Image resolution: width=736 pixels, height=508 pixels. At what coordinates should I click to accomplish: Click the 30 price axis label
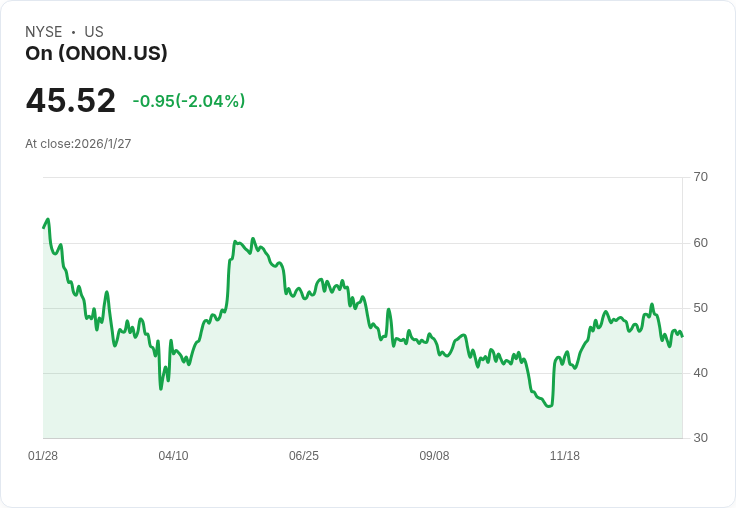[x=700, y=438]
